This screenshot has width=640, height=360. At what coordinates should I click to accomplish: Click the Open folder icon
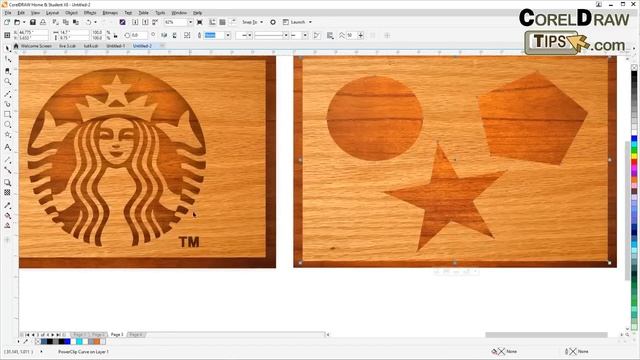click(17, 22)
